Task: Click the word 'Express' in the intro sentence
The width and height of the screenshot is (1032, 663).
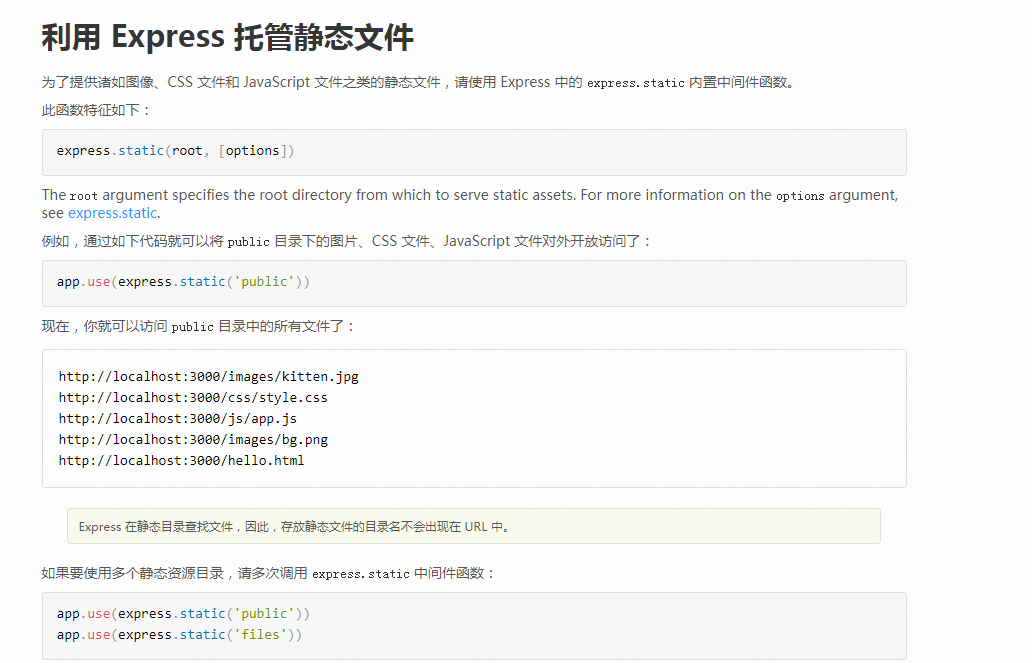Action: pos(525,83)
